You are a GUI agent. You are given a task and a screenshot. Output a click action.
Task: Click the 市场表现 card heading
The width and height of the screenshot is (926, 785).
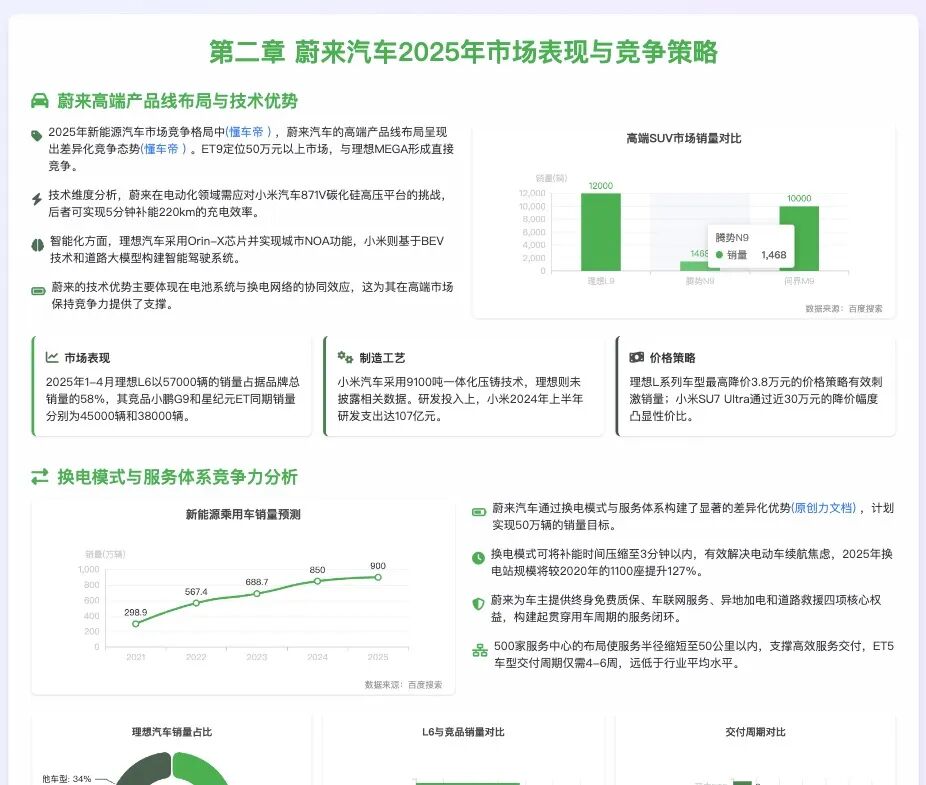(87, 358)
